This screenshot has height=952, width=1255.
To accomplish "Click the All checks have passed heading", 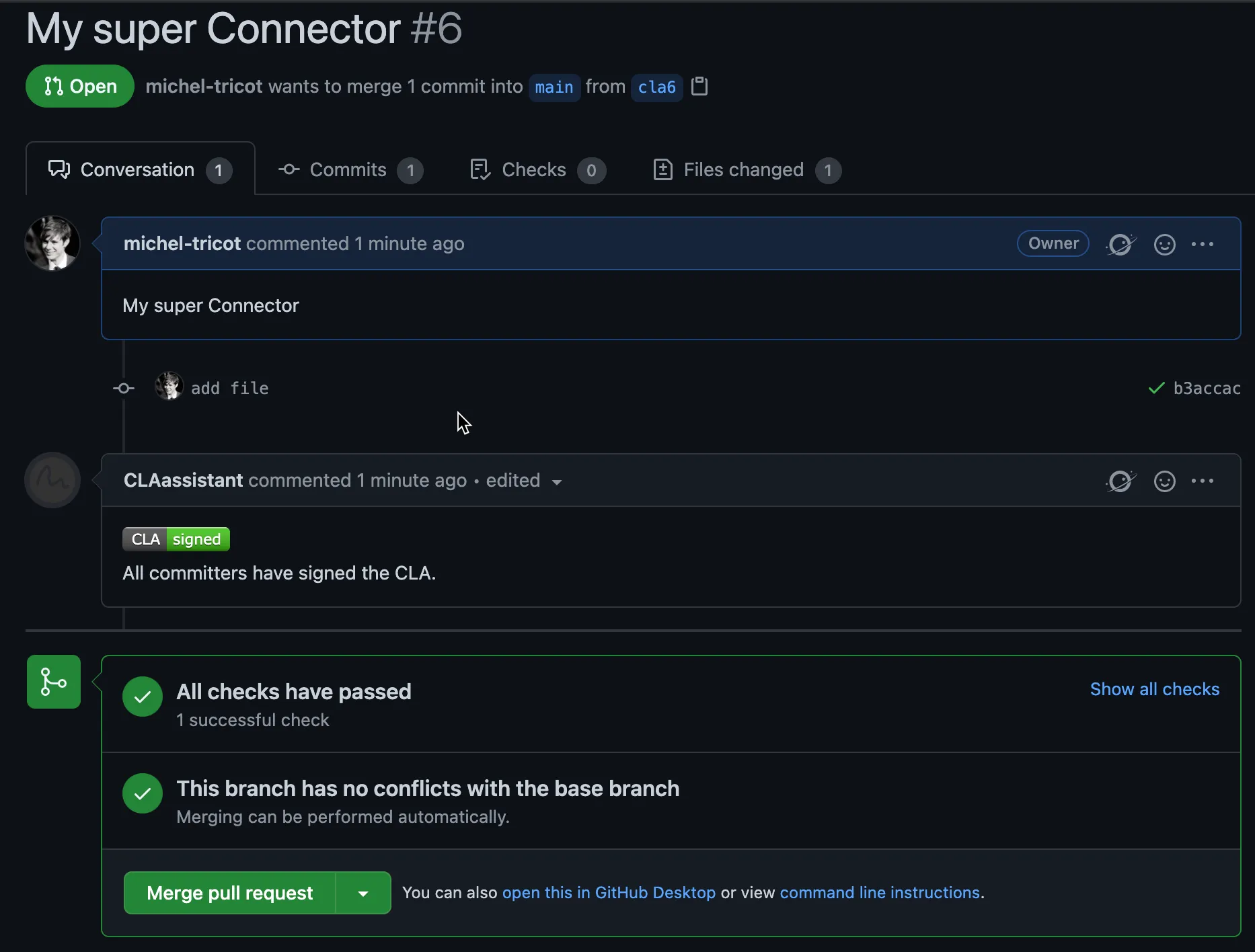I will tap(294, 691).
